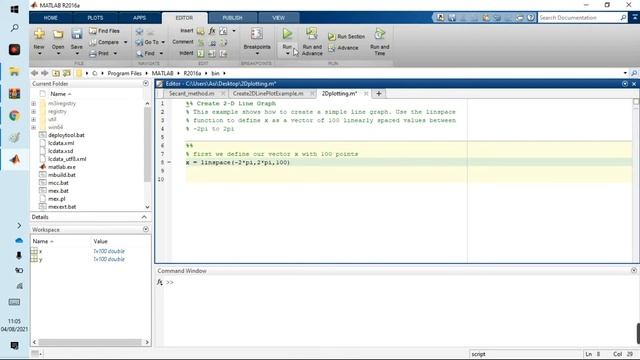Click the Find Files button
The height and width of the screenshot is (360, 640).
pyautogui.click(x=104, y=31)
